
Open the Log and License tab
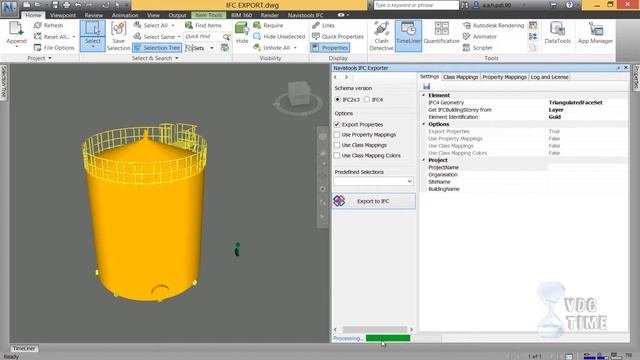[549, 77]
